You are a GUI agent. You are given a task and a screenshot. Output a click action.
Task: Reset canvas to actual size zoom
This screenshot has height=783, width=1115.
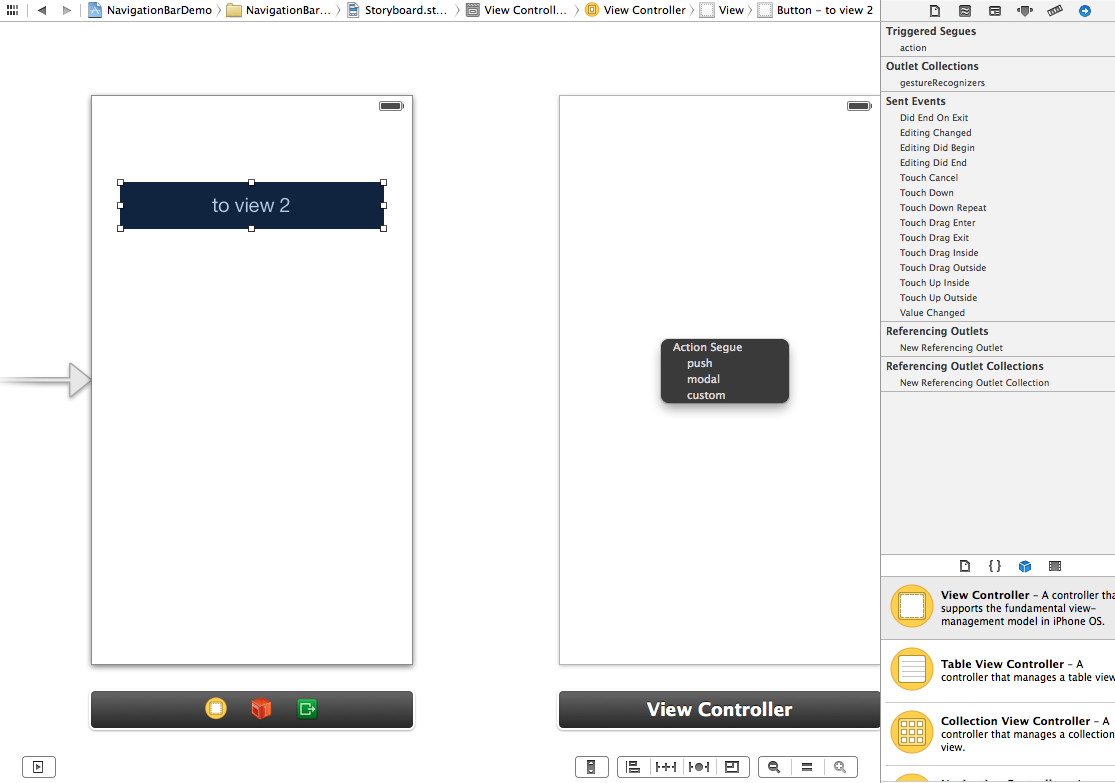tap(807, 767)
